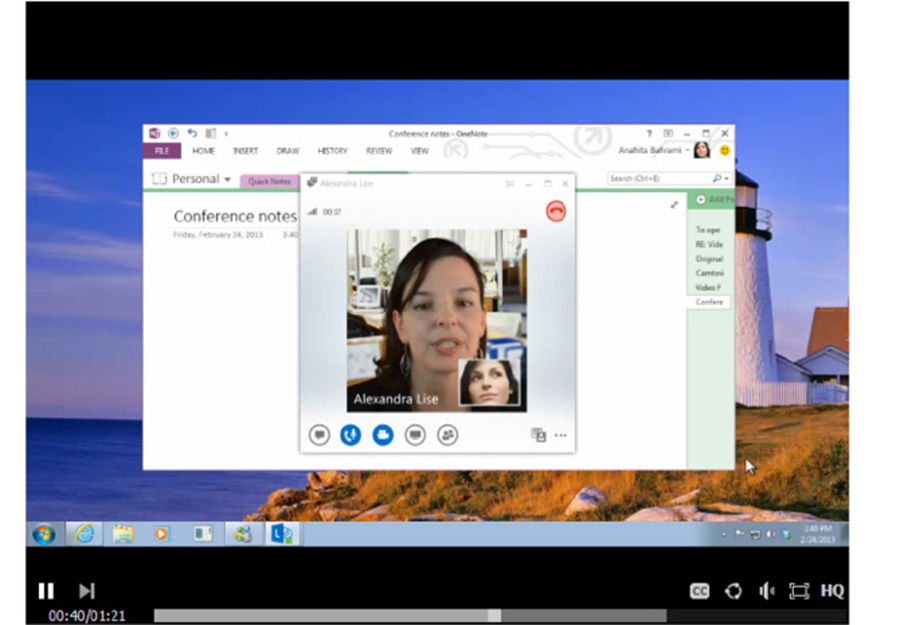
Task: Skip to next with the player's next button
Action: click(87, 591)
